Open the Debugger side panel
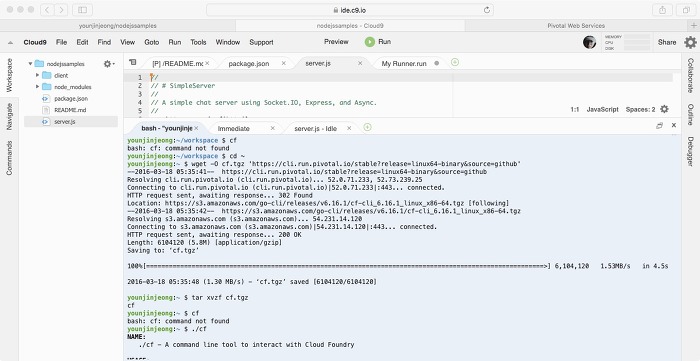The width and height of the screenshot is (700, 361). [691, 152]
